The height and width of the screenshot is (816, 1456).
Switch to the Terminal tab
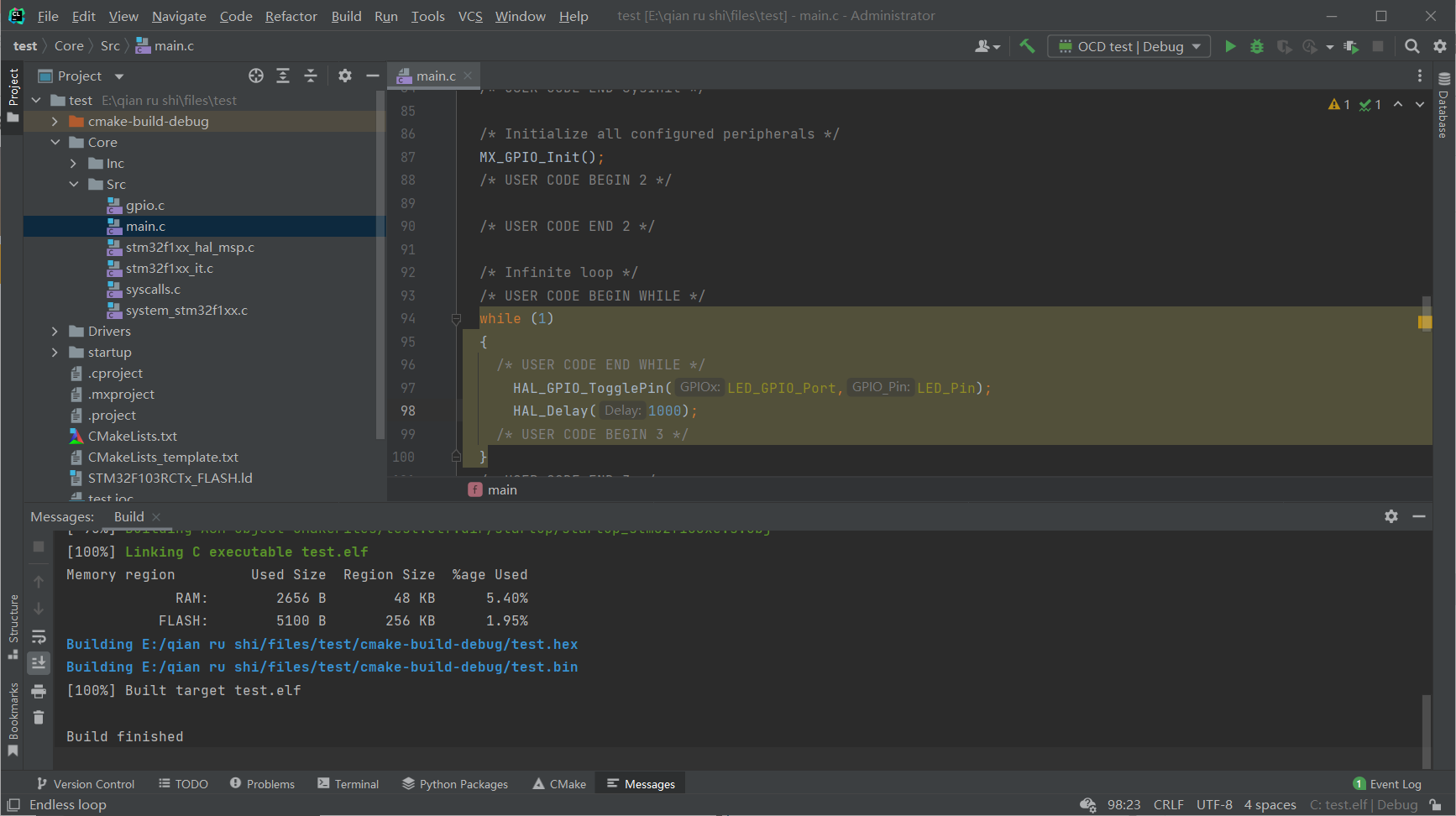point(348,783)
